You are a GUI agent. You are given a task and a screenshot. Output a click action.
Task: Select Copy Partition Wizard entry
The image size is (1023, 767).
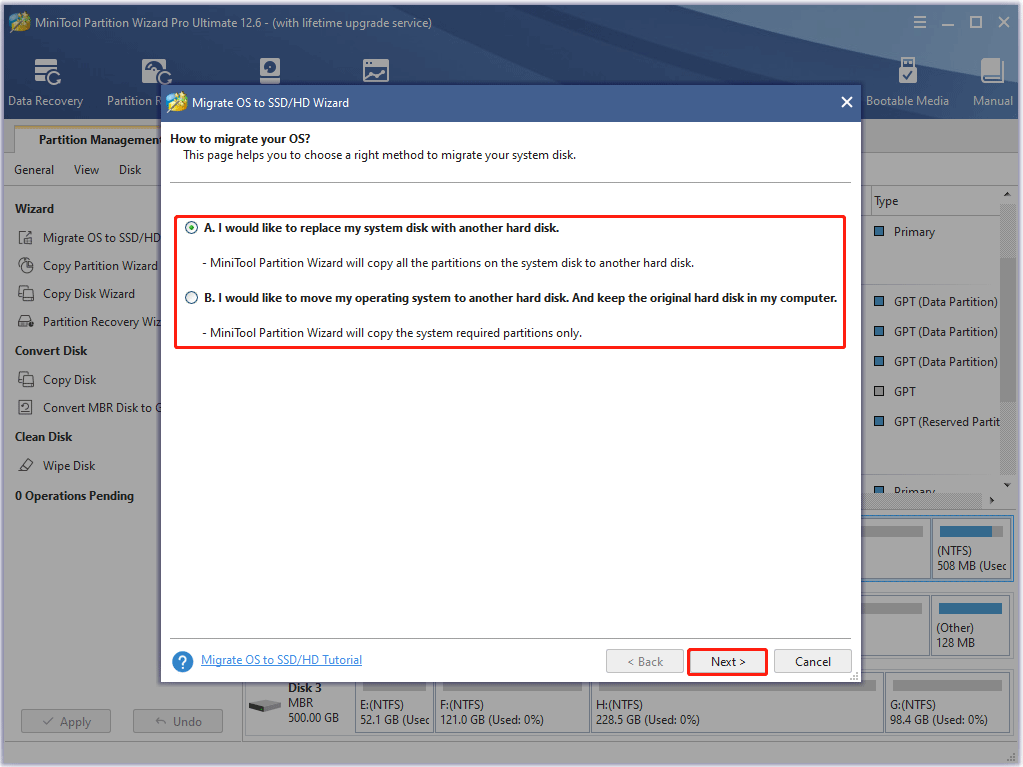pos(100,265)
